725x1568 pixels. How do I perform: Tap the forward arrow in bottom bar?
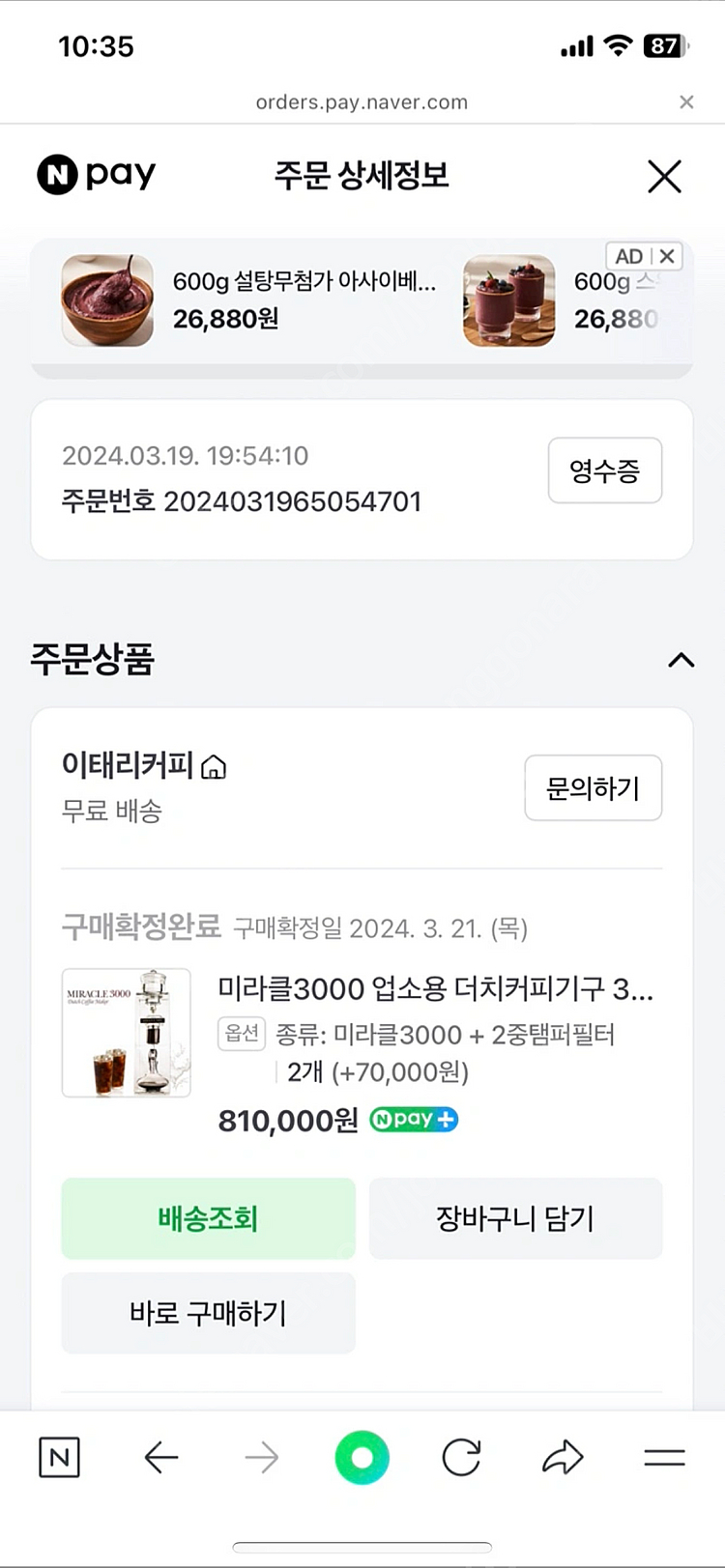262,1457
